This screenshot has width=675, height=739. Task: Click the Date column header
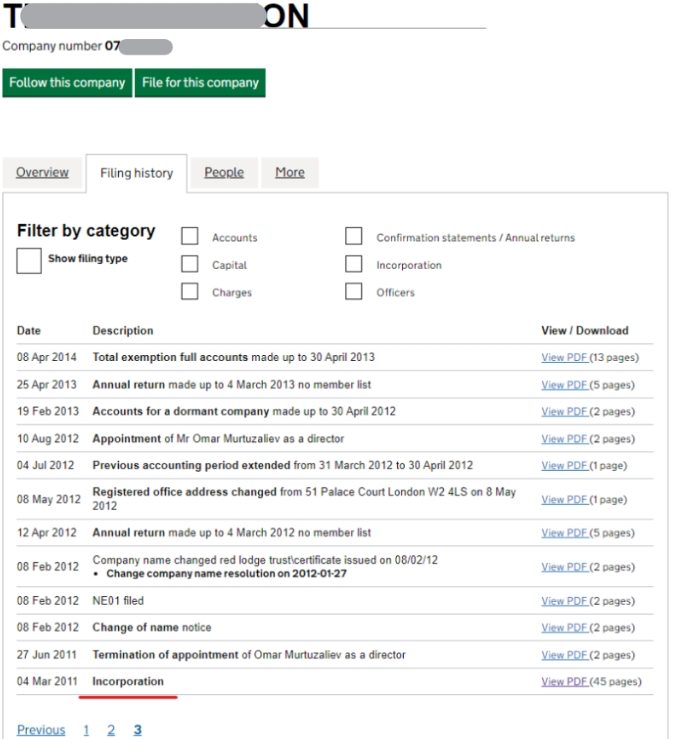click(29, 331)
